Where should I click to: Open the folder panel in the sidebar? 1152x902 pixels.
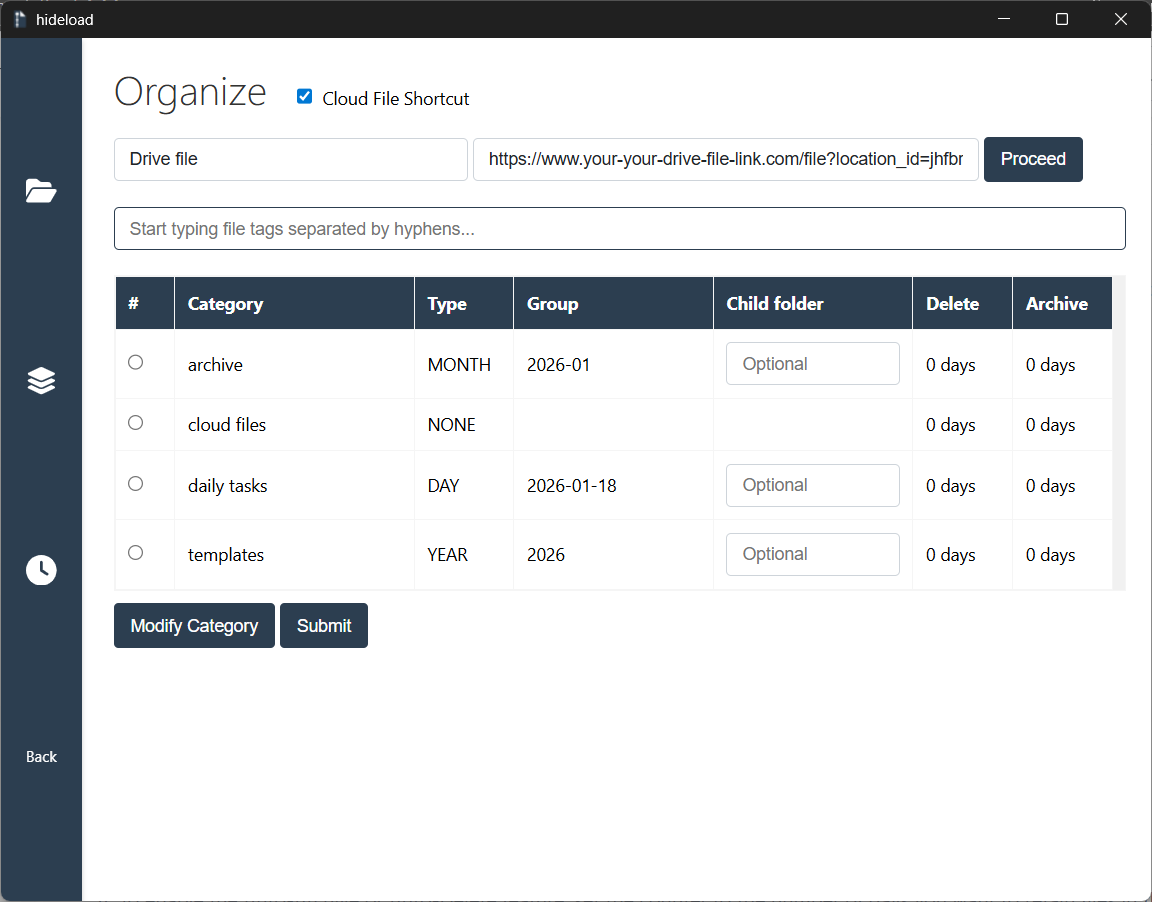41,190
